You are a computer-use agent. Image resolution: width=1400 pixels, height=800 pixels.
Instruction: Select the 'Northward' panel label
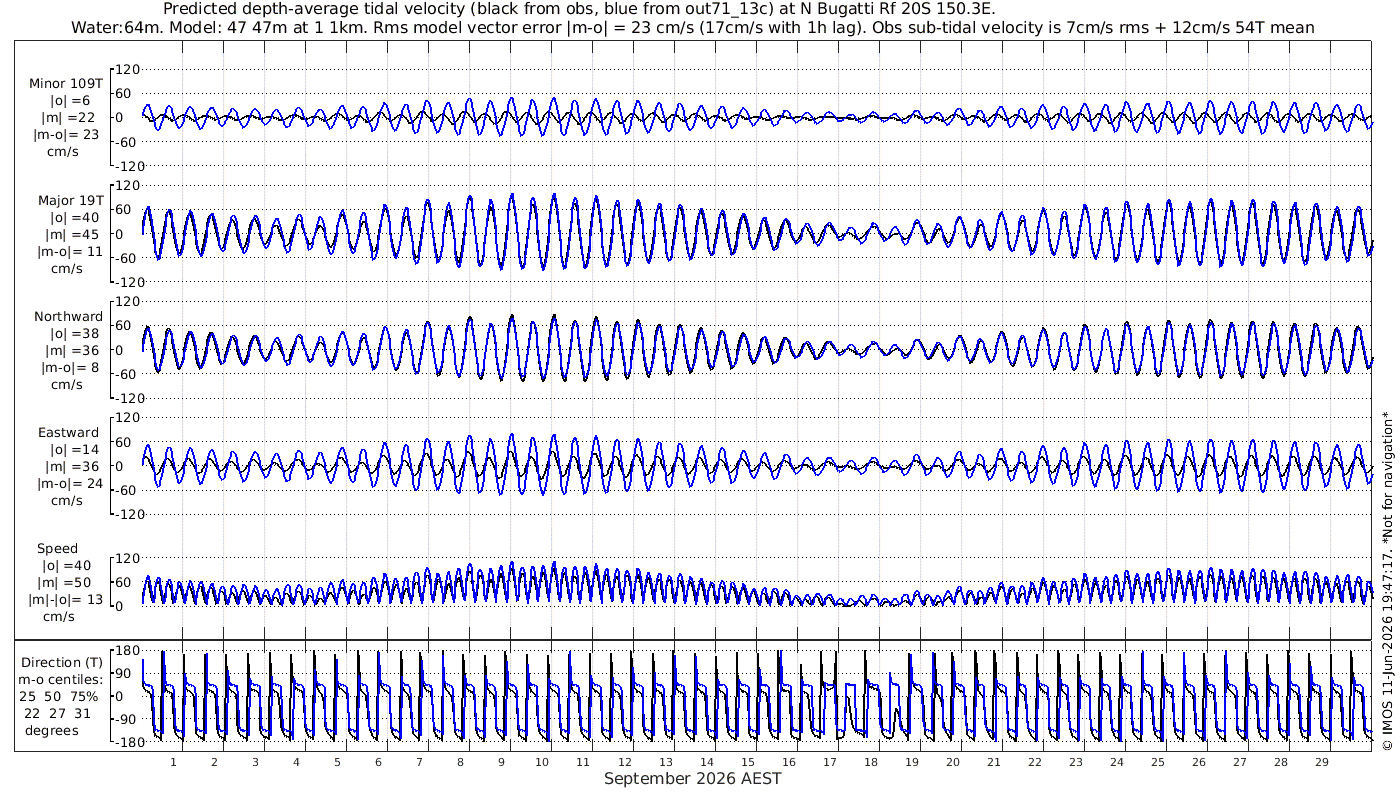pos(68,317)
